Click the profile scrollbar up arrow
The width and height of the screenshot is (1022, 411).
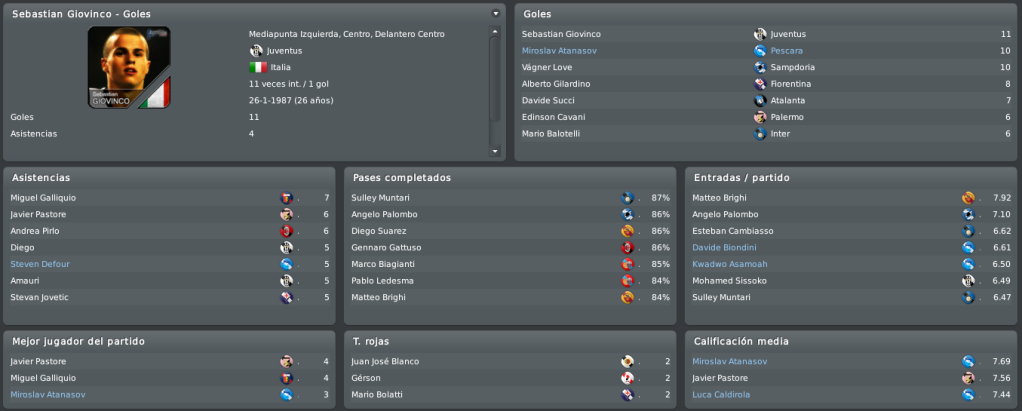(x=495, y=31)
